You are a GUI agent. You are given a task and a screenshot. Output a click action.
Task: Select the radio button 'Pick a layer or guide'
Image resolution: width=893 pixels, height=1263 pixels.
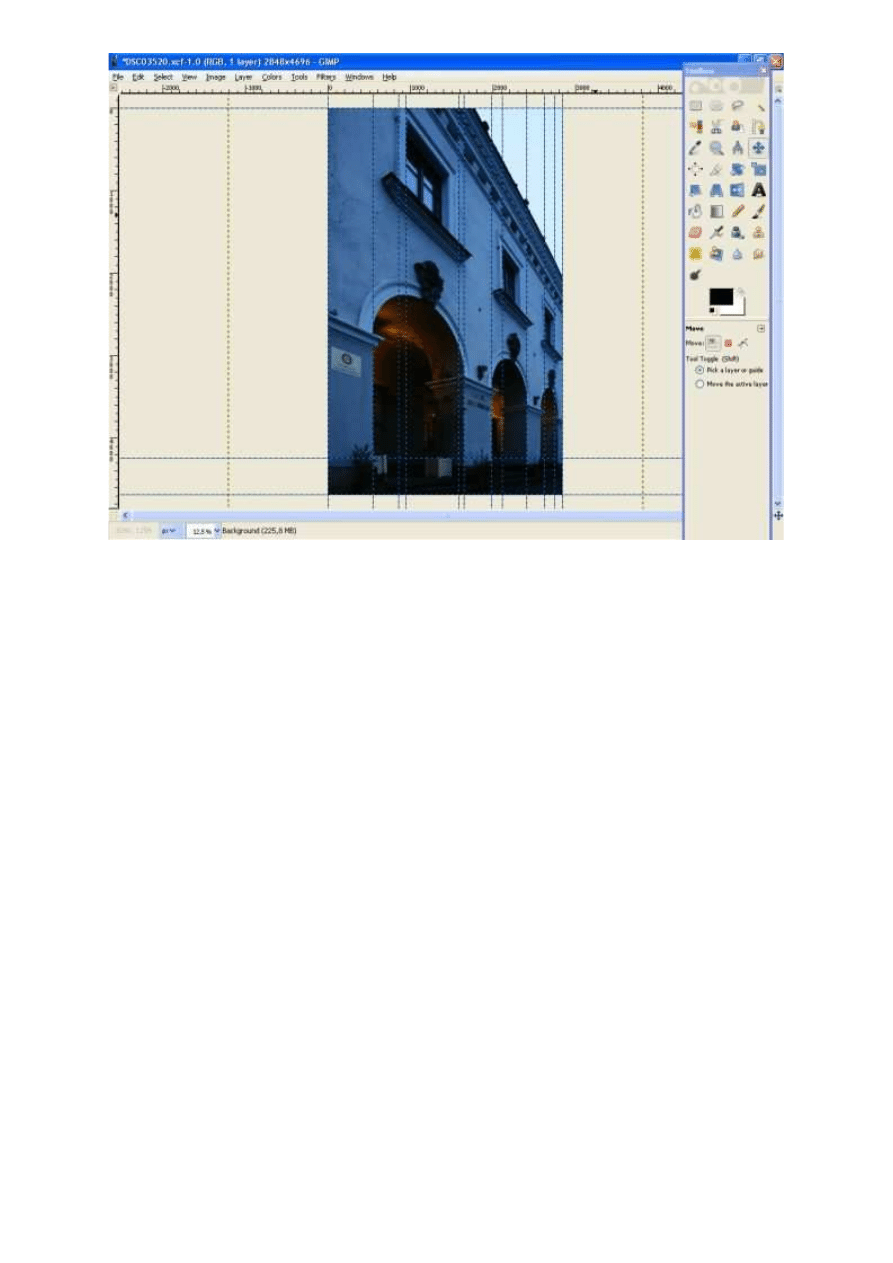coord(700,369)
